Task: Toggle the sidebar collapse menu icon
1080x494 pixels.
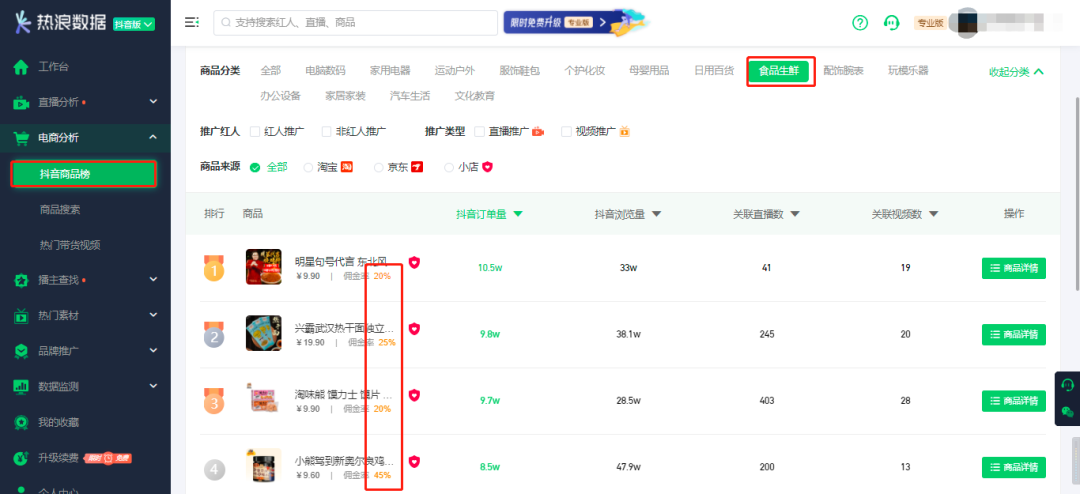Action: click(x=191, y=23)
